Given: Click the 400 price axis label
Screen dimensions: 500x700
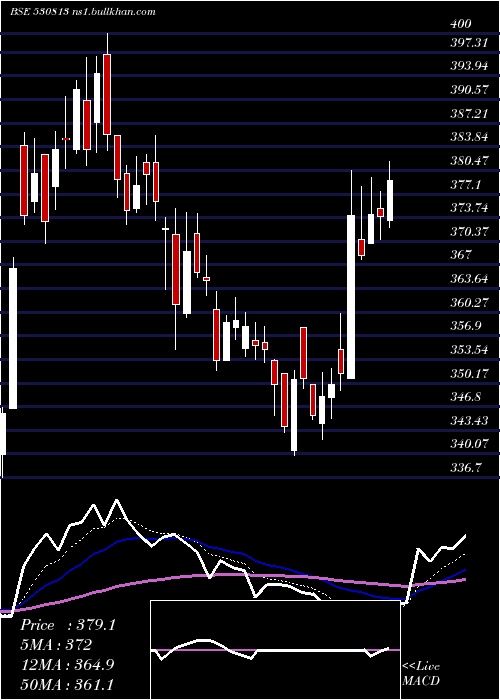Looking at the screenshot, I should click(460, 24).
